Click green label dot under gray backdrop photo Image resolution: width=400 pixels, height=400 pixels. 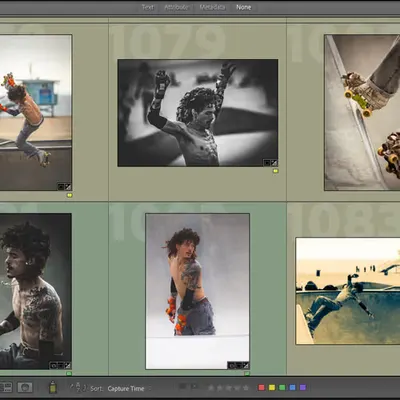click(x=247, y=374)
